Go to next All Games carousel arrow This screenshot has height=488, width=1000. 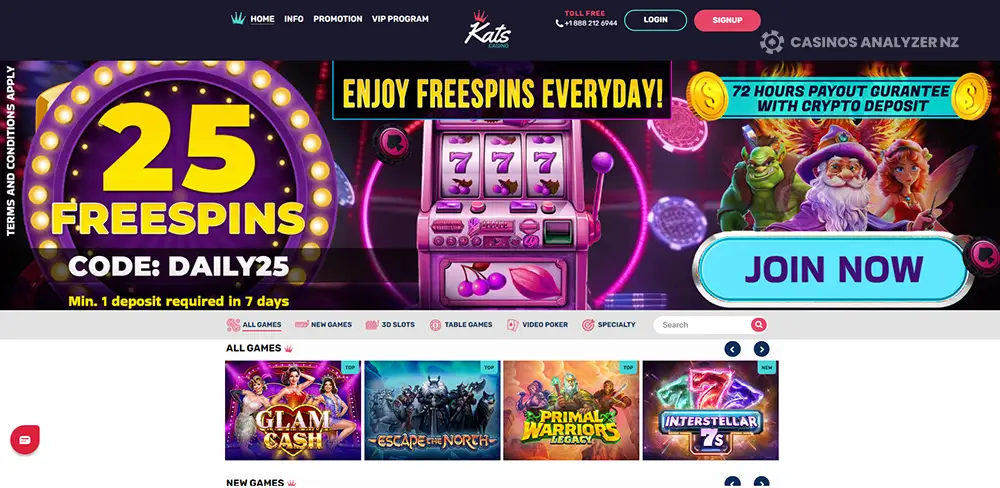coord(761,349)
